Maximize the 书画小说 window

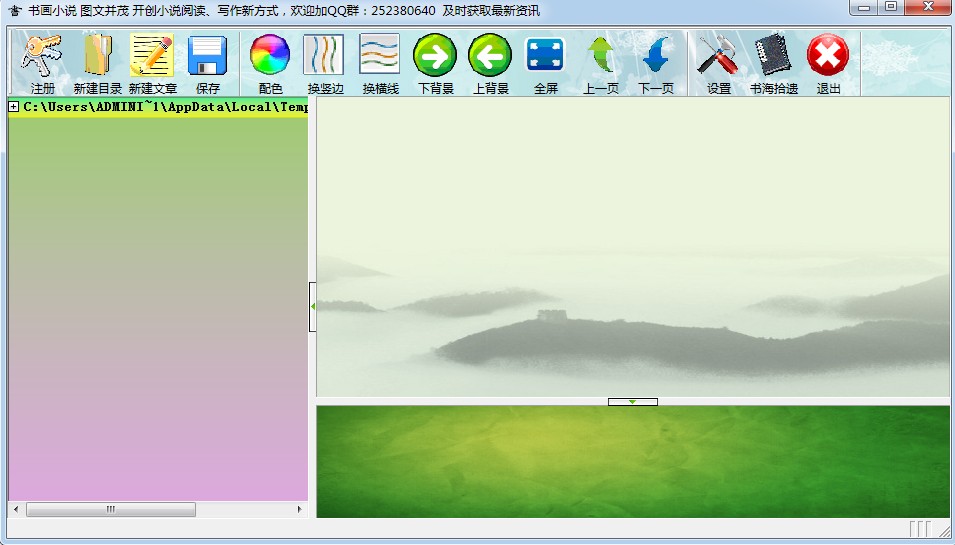pyautogui.click(x=891, y=7)
